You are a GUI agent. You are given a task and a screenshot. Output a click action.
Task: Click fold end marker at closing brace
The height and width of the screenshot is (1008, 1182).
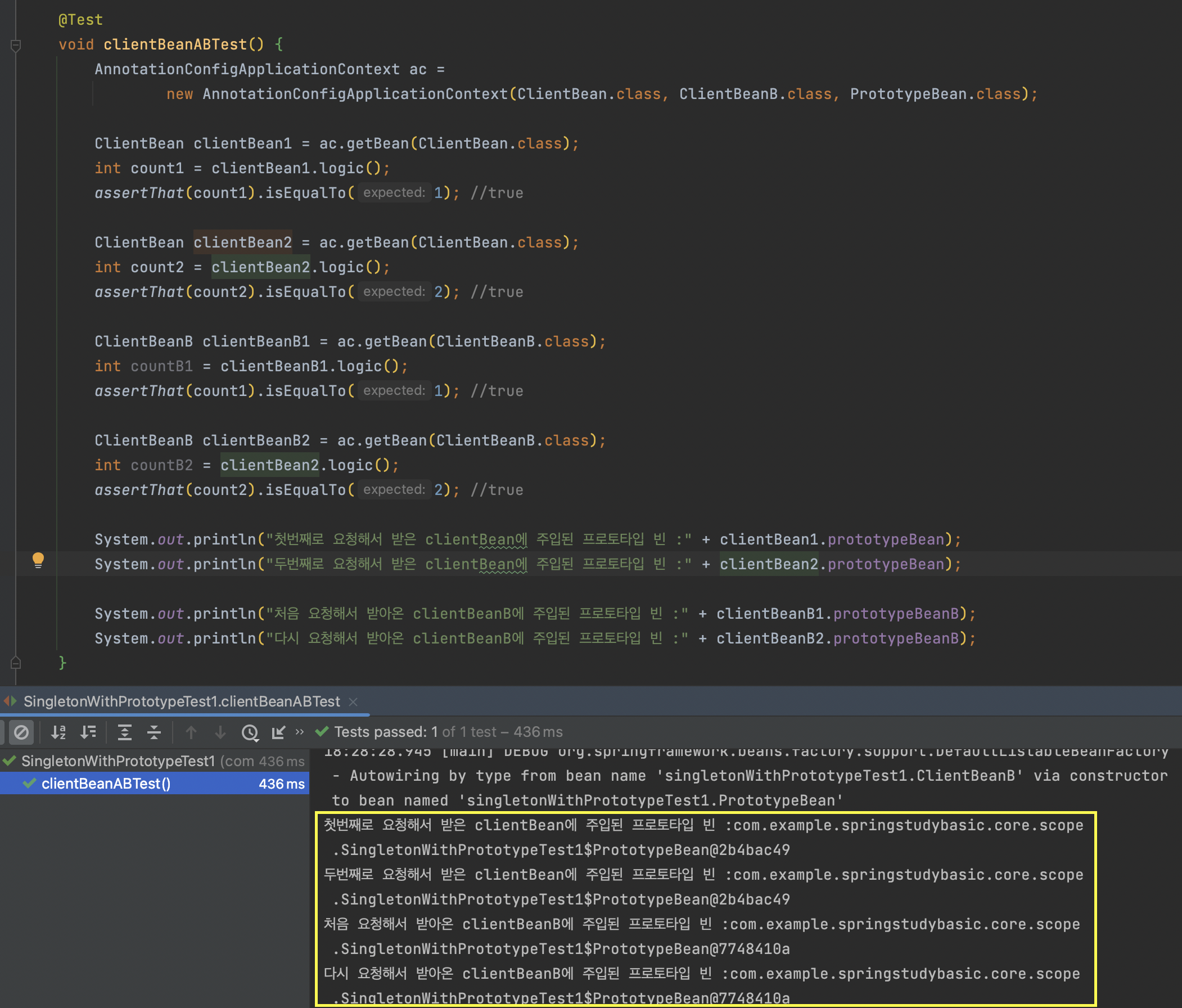click(16, 663)
